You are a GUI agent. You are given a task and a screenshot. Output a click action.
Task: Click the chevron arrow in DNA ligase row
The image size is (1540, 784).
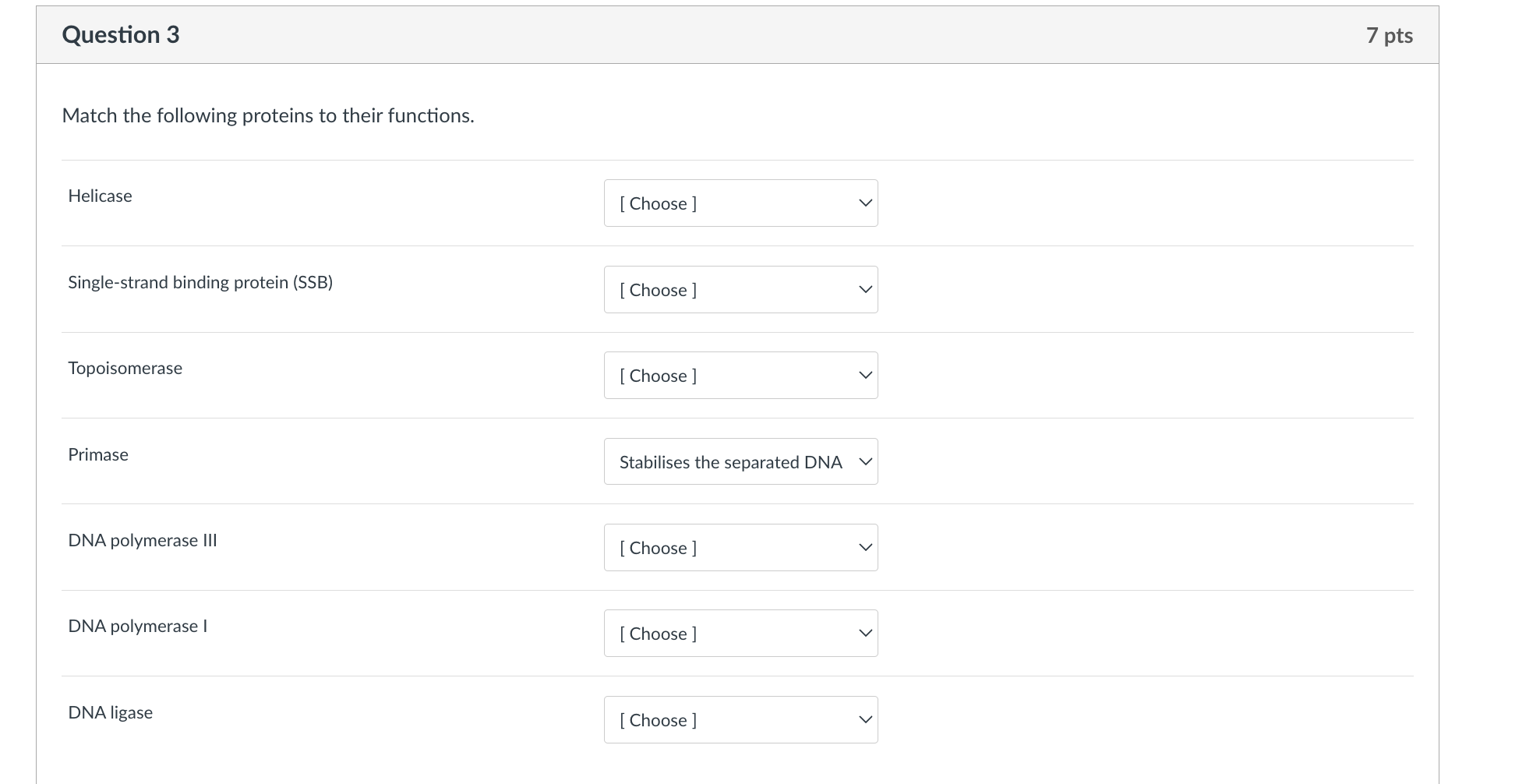point(864,720)
